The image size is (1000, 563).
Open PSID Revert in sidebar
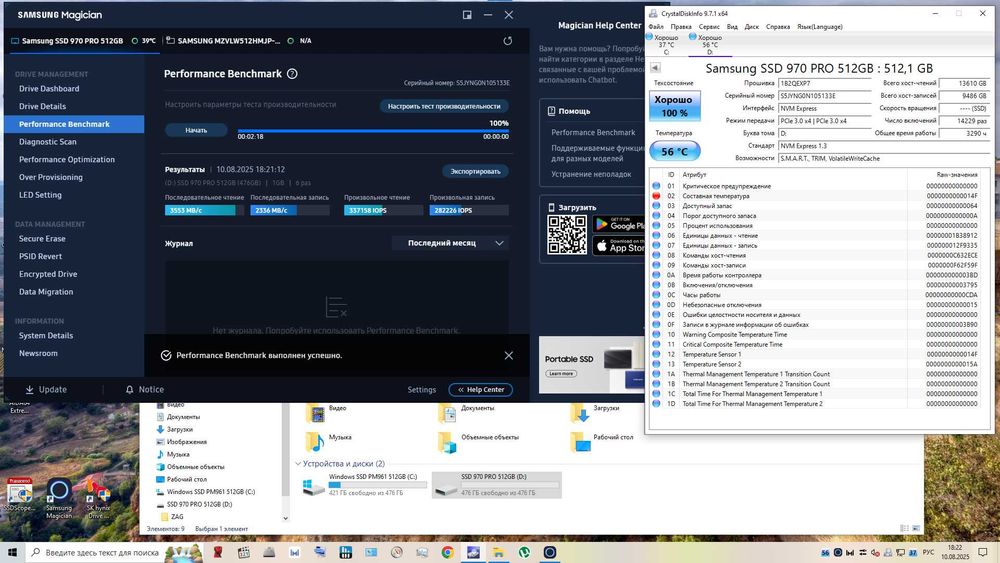coord(40,256)
